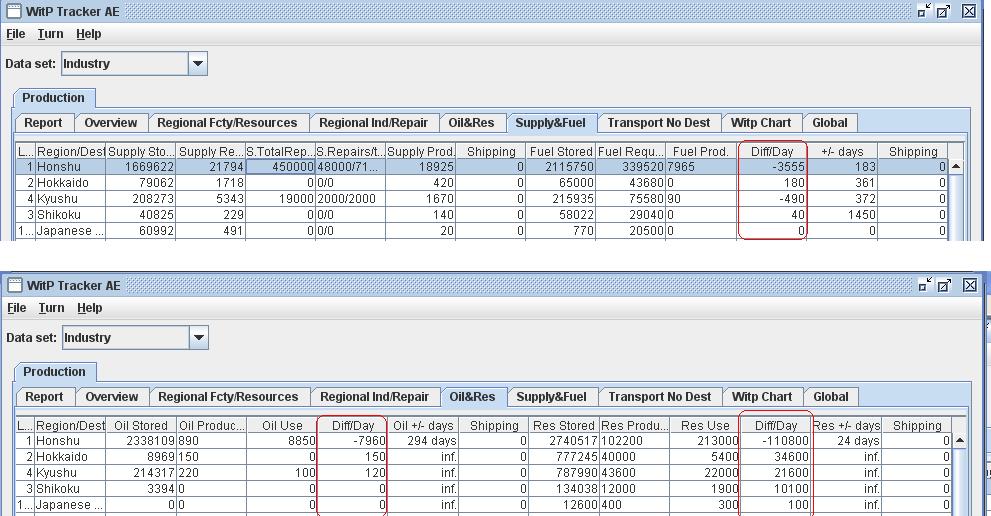Click the app icon in the upper WitP Tracker title bar
Screen dimensions: 991x516
click(13, 11)
